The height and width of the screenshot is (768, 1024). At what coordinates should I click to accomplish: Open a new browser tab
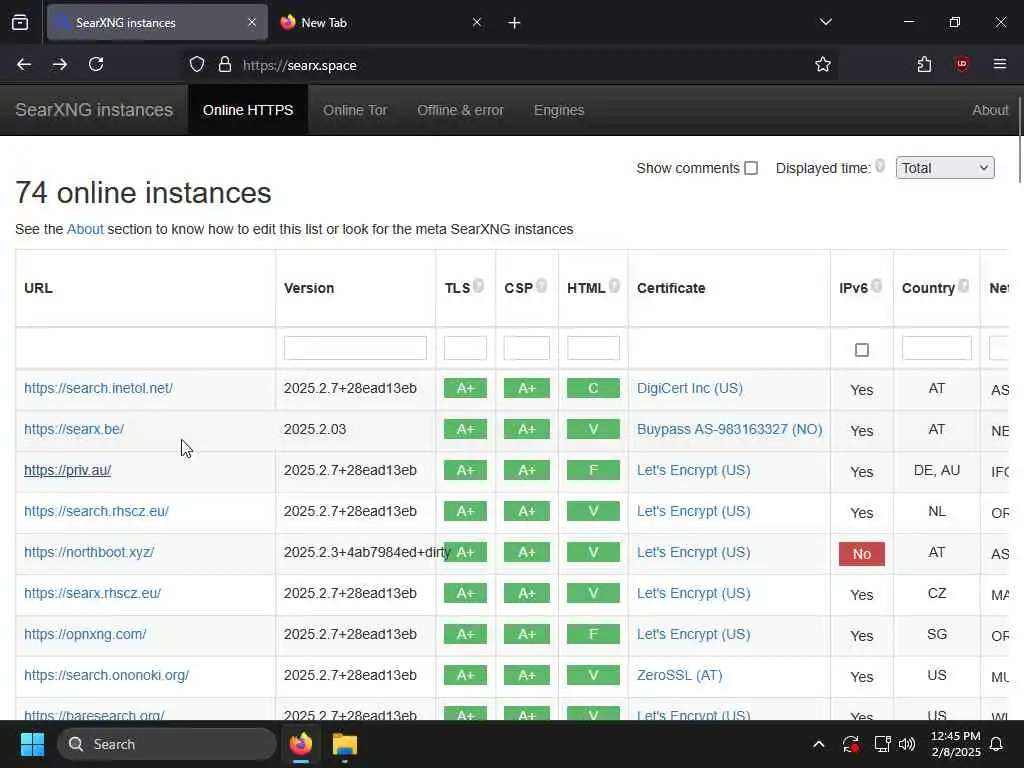pos(515,23)
